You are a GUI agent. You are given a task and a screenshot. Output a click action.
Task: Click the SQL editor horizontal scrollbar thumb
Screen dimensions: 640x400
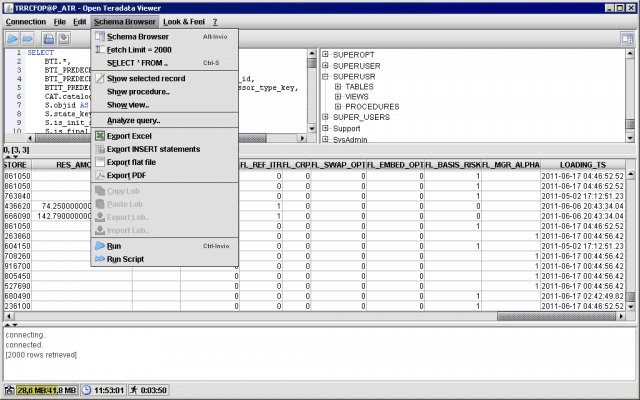click(151, 138)
